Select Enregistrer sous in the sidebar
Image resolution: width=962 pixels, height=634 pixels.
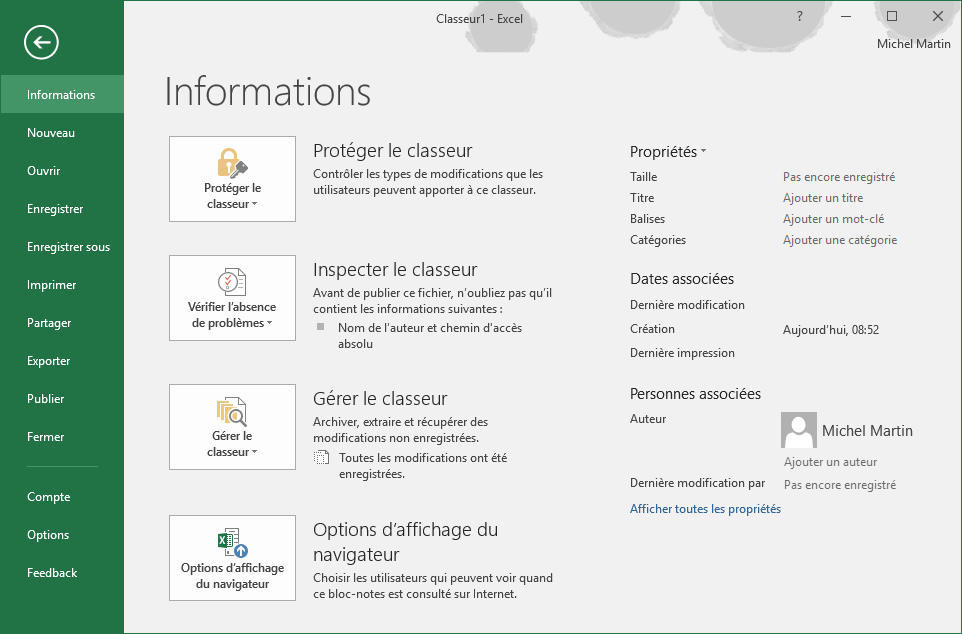click(x=68, y=247)
